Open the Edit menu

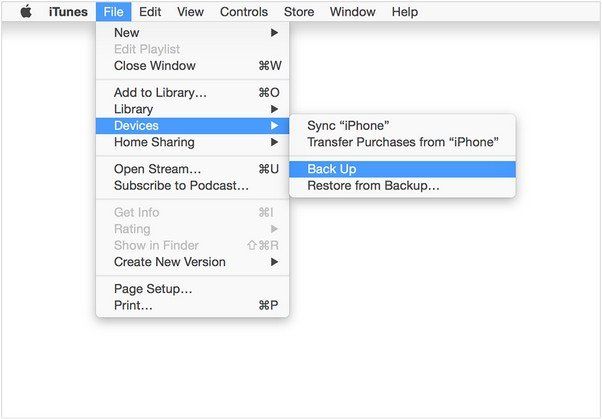pyautogui.click(x=150, y=12)
